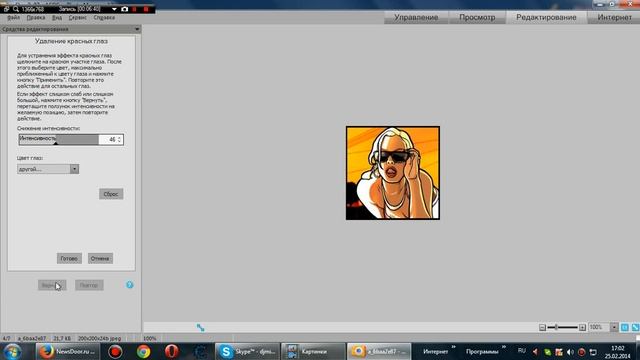
Task: Click the dark gear taskbar icon
Action: [200, 351]
